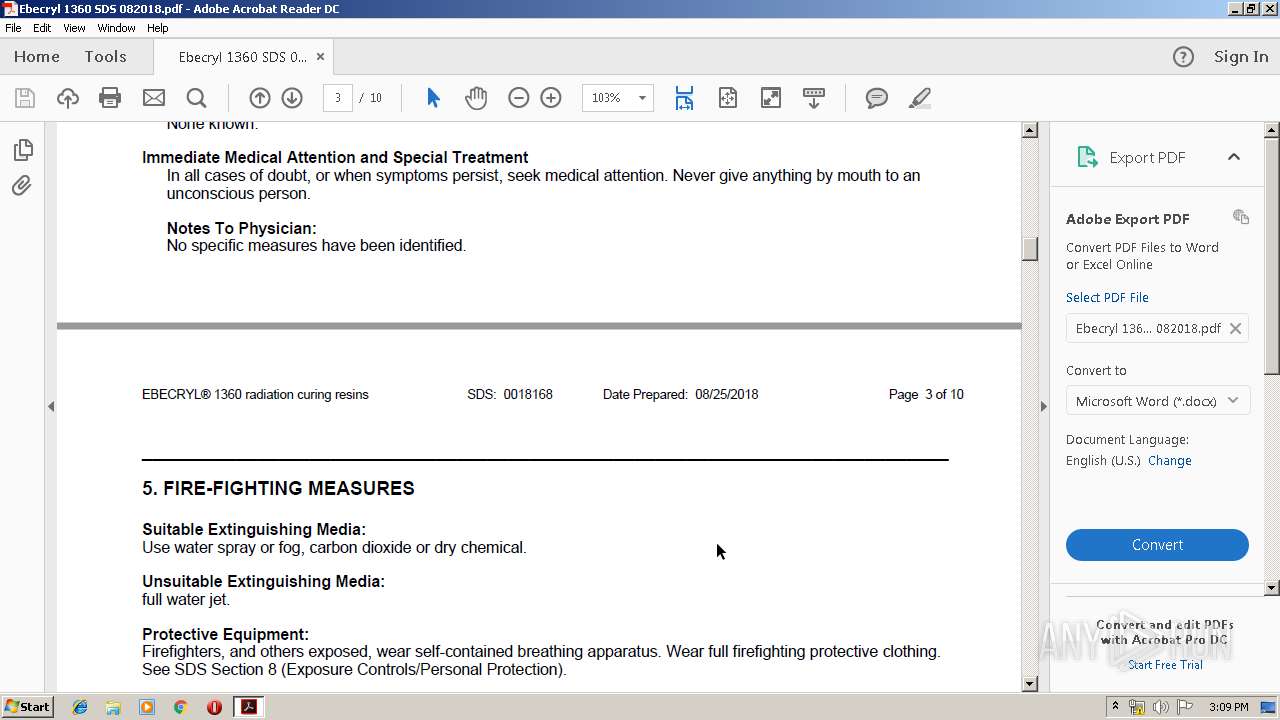Image resolution: width=1280 pixels, height=720 pixels.
Task: Collapse the Export PDF panel chevron
Action: pos(1234,157)
